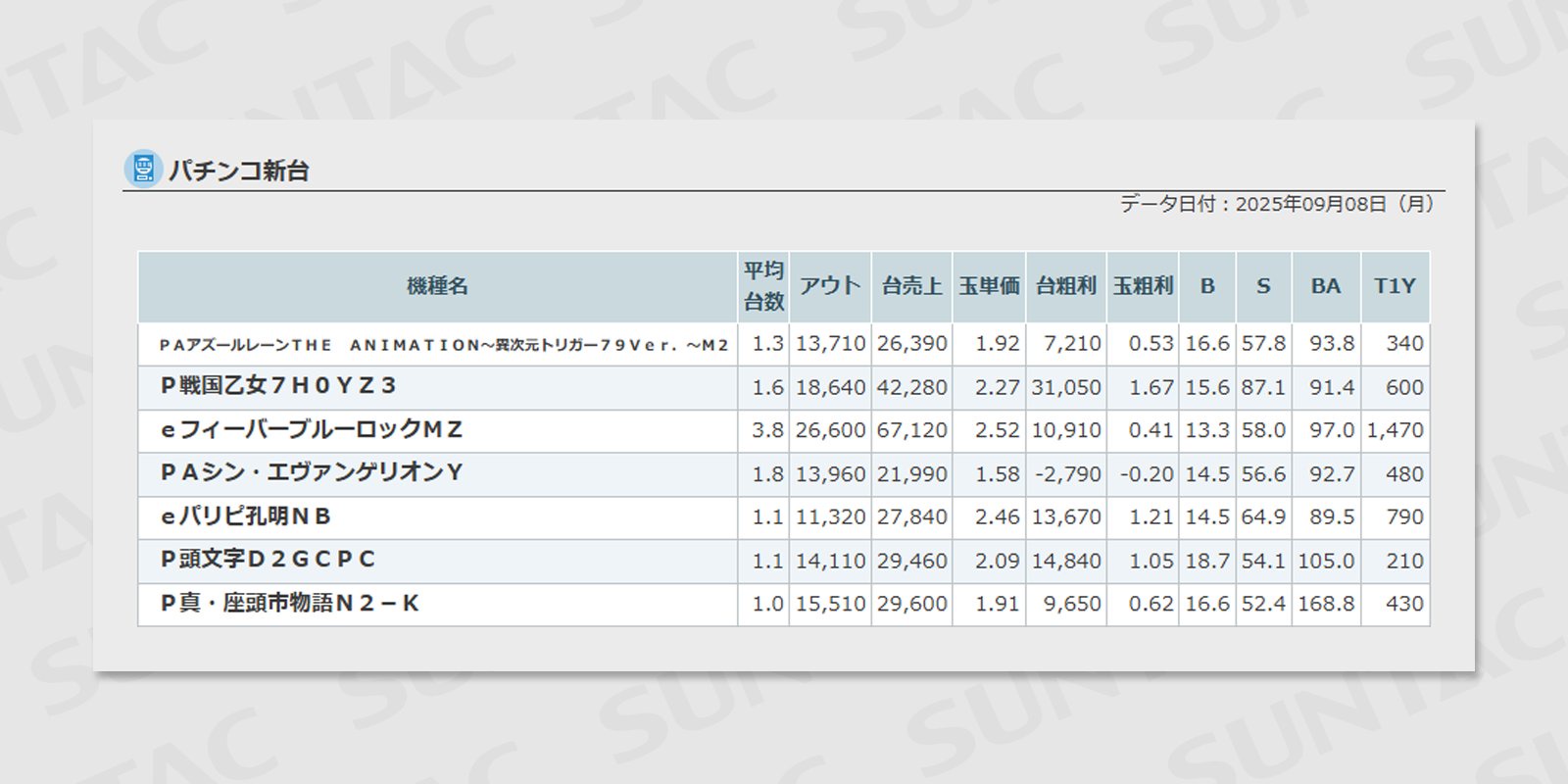
Task: Click 玉粗利 value -0.20
Action: pyautogui.click(x=1147, y=474)
